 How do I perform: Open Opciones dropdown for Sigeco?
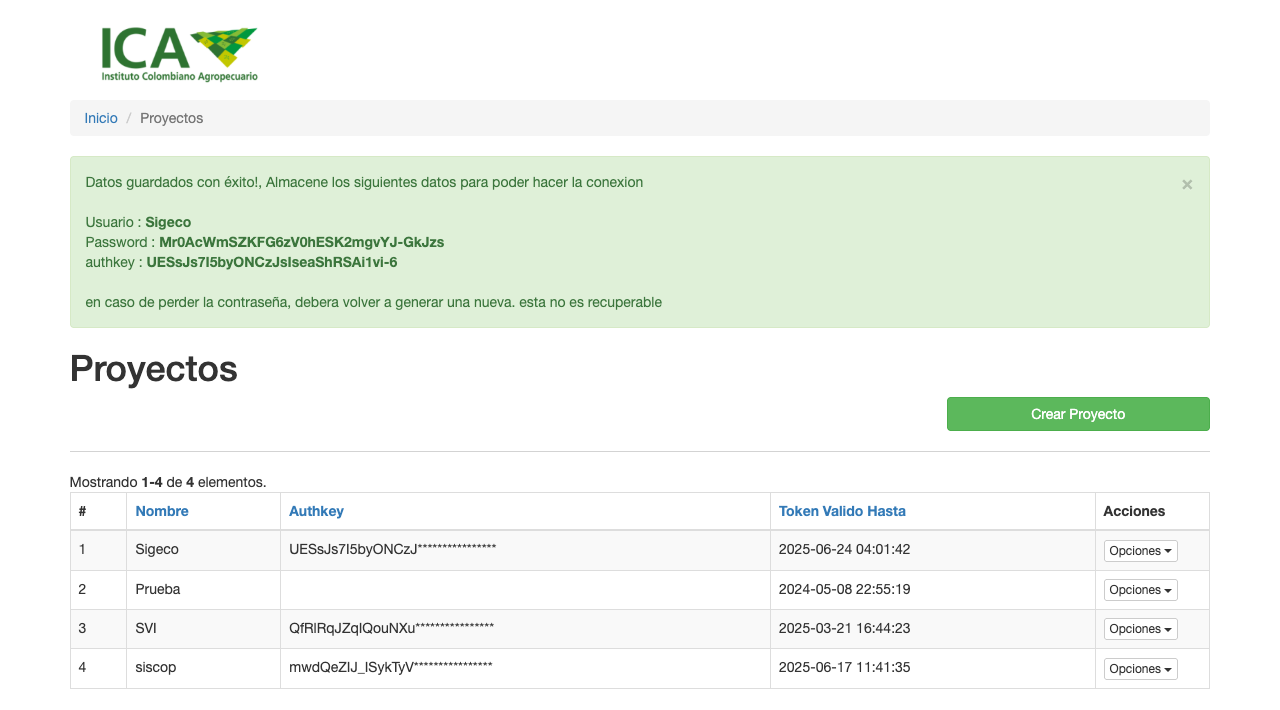click(x=1140, y=551)
